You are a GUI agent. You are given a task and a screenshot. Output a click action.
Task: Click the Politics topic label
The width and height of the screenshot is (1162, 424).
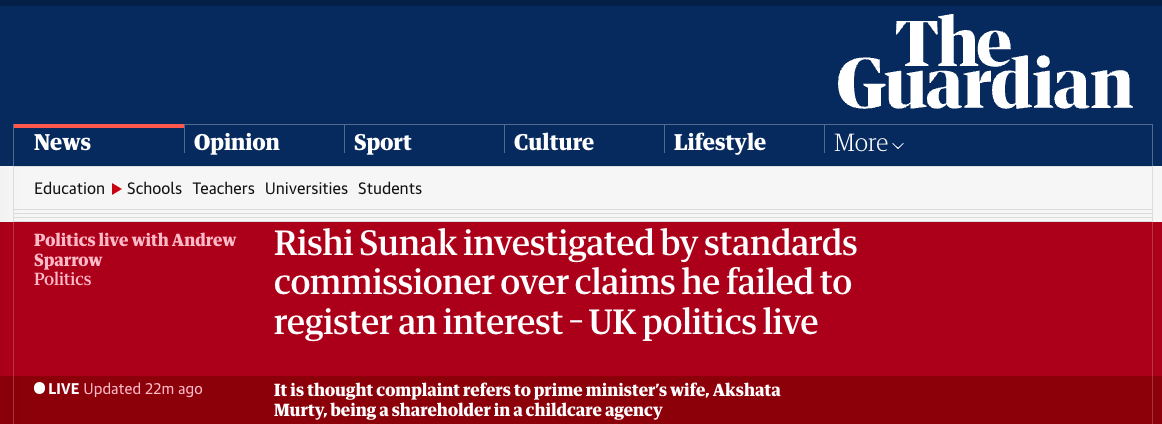tap(62, 279)
